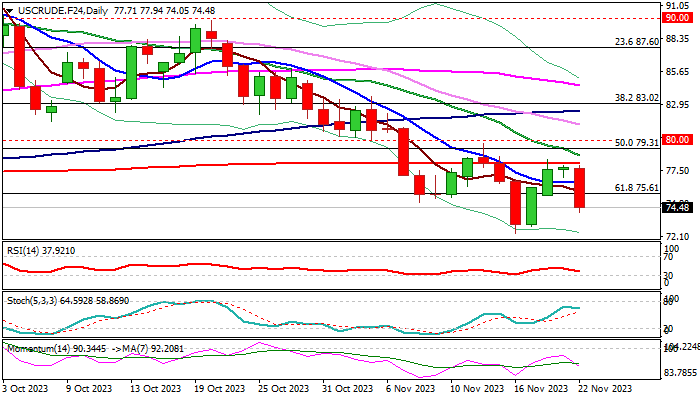Click the red 90.00 price level tag
700x400 pixels.
(677, 18)
